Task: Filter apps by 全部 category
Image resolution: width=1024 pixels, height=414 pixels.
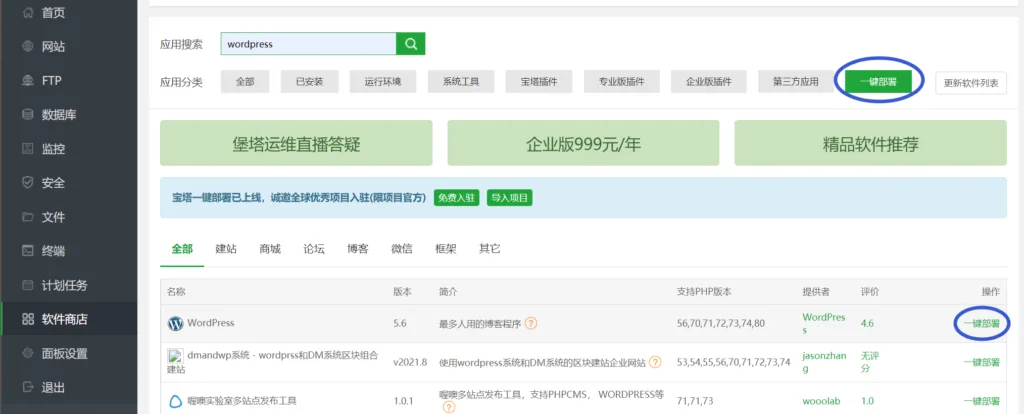Action: [245, 82]
